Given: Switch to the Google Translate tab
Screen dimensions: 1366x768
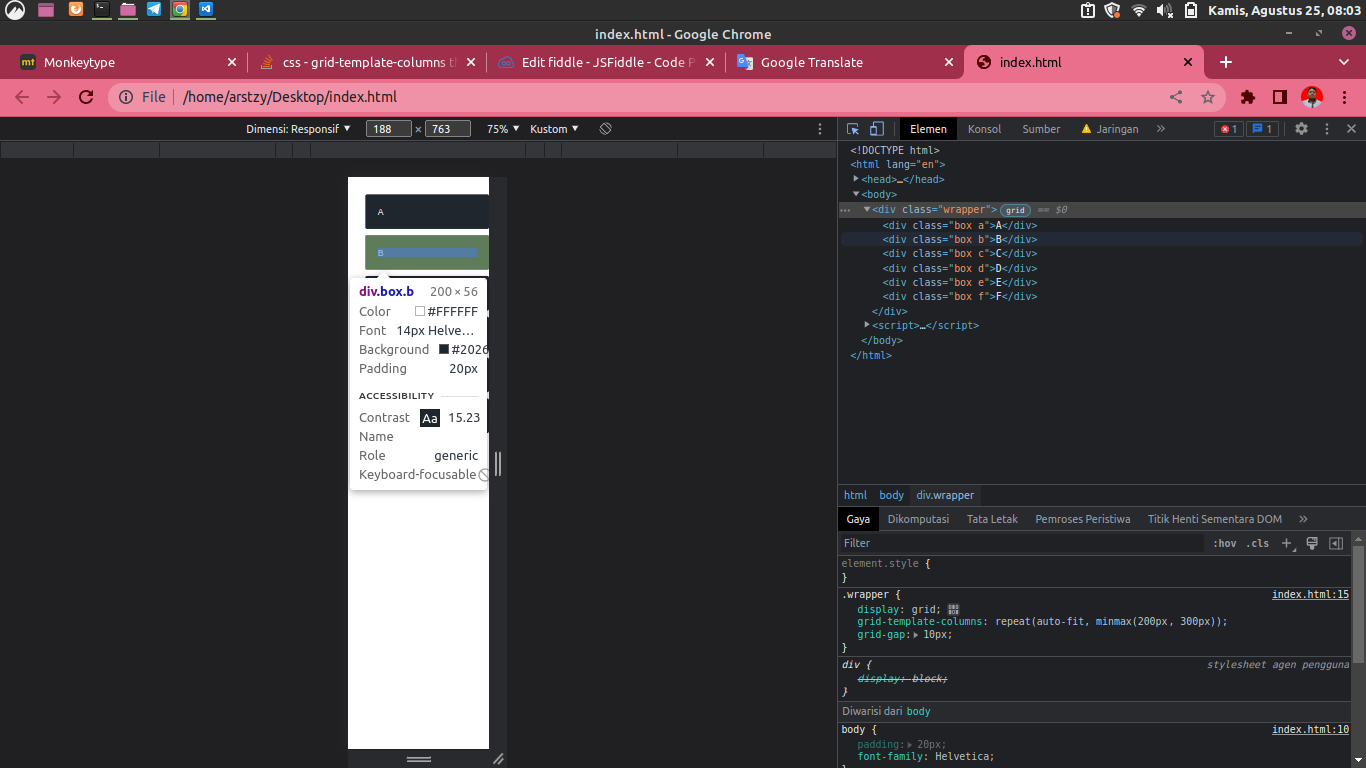Looking at the screenshot, I should point(843,62).
